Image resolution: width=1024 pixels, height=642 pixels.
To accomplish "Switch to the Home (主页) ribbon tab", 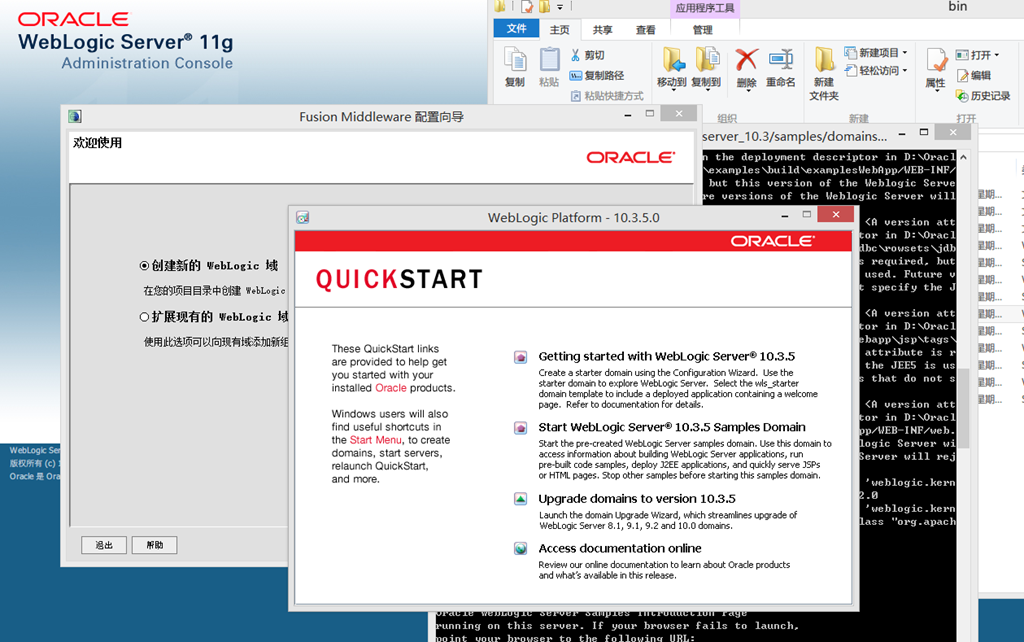I will point(560,29).
